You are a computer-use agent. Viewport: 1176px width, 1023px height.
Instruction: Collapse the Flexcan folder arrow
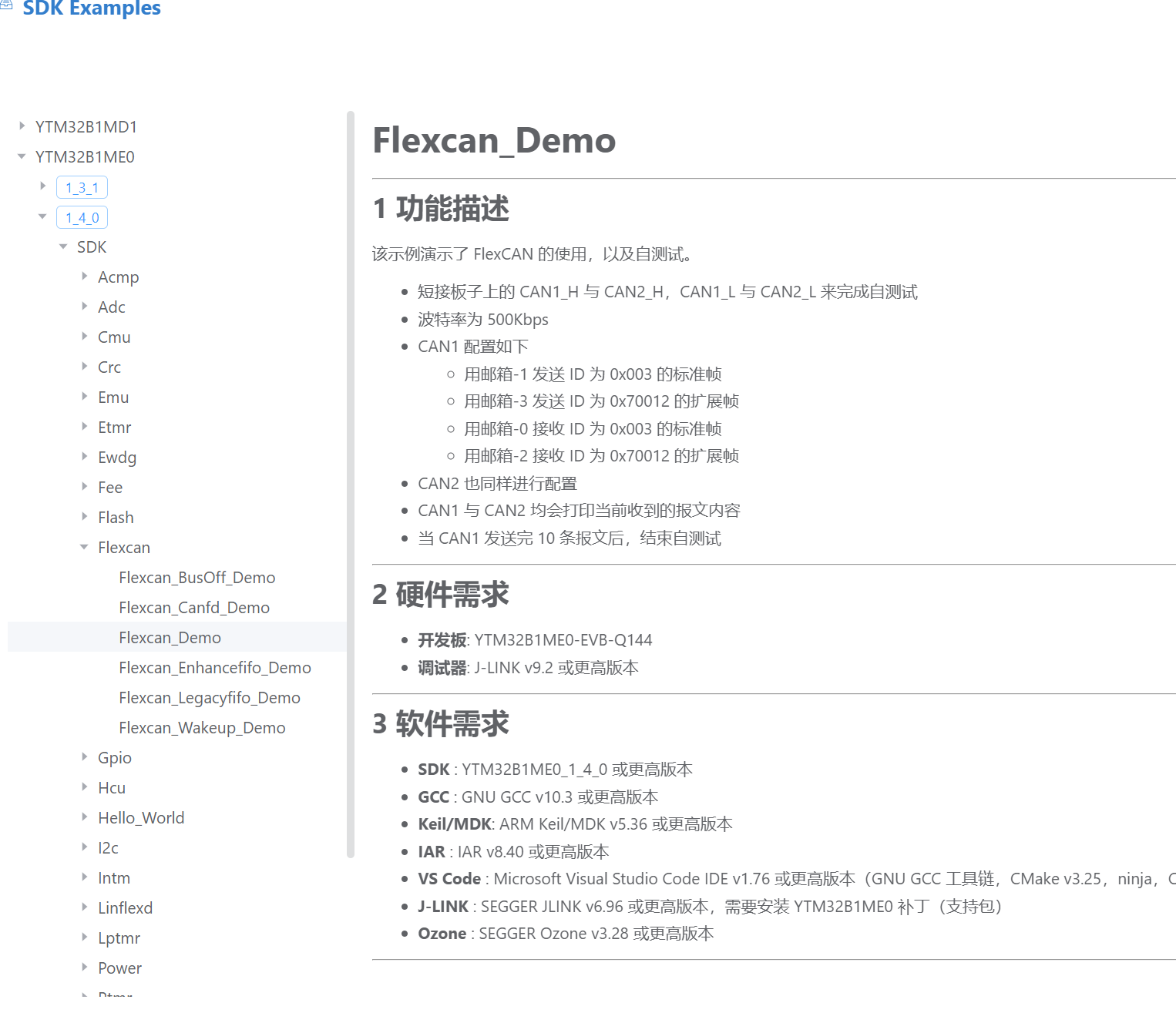(85, 547)
